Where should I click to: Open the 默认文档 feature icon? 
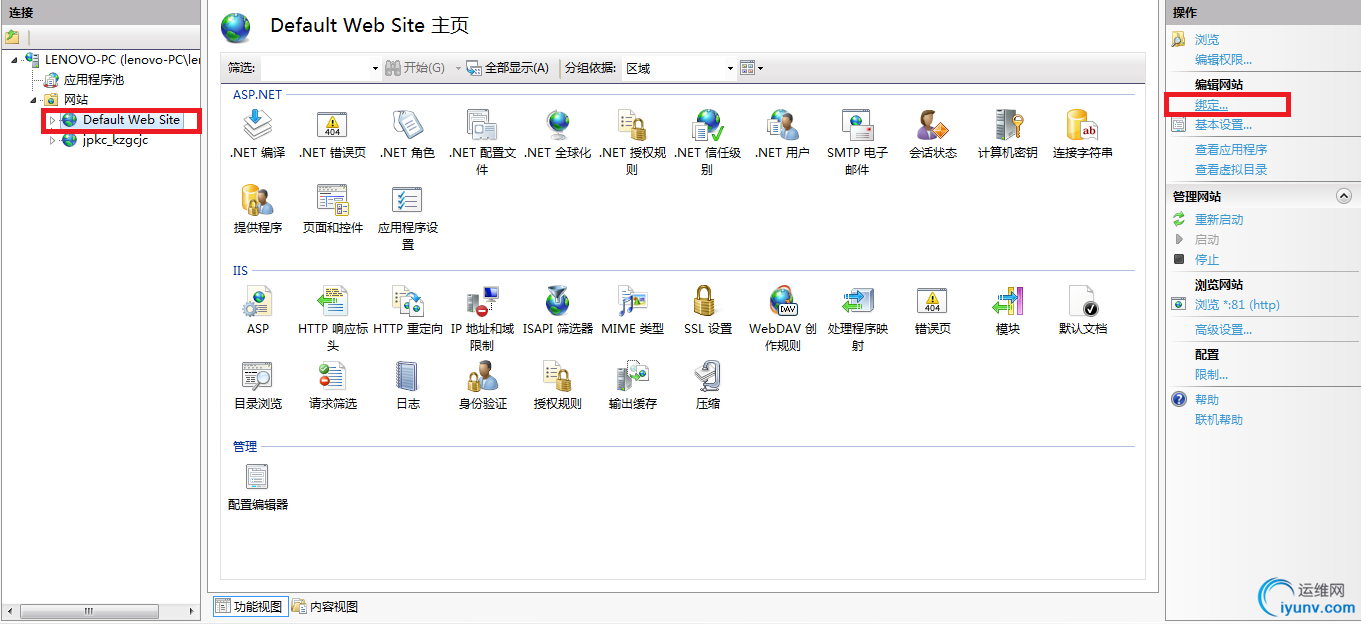[1082, 301]
